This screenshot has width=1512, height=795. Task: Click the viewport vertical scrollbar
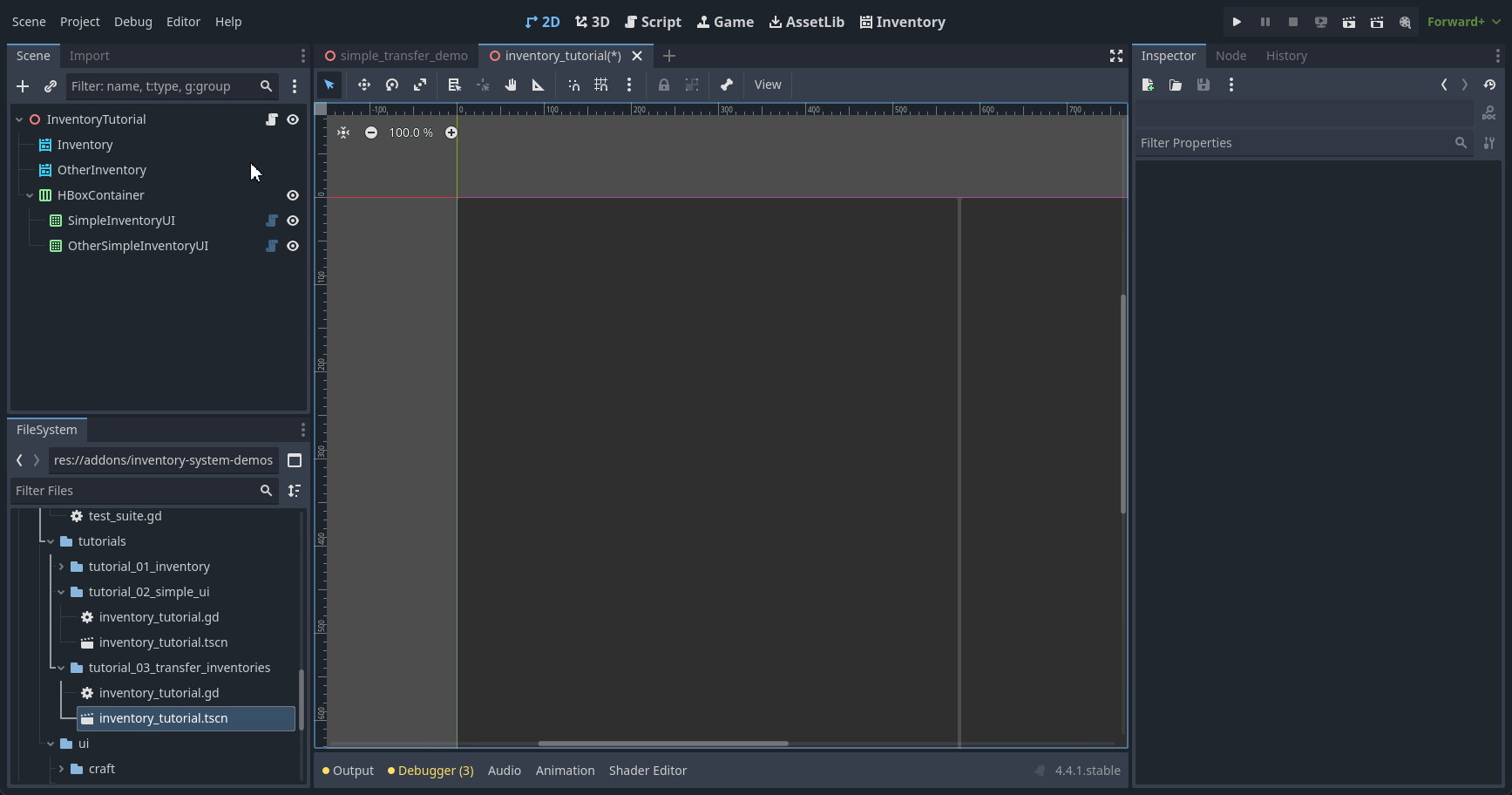[1123, 404]
